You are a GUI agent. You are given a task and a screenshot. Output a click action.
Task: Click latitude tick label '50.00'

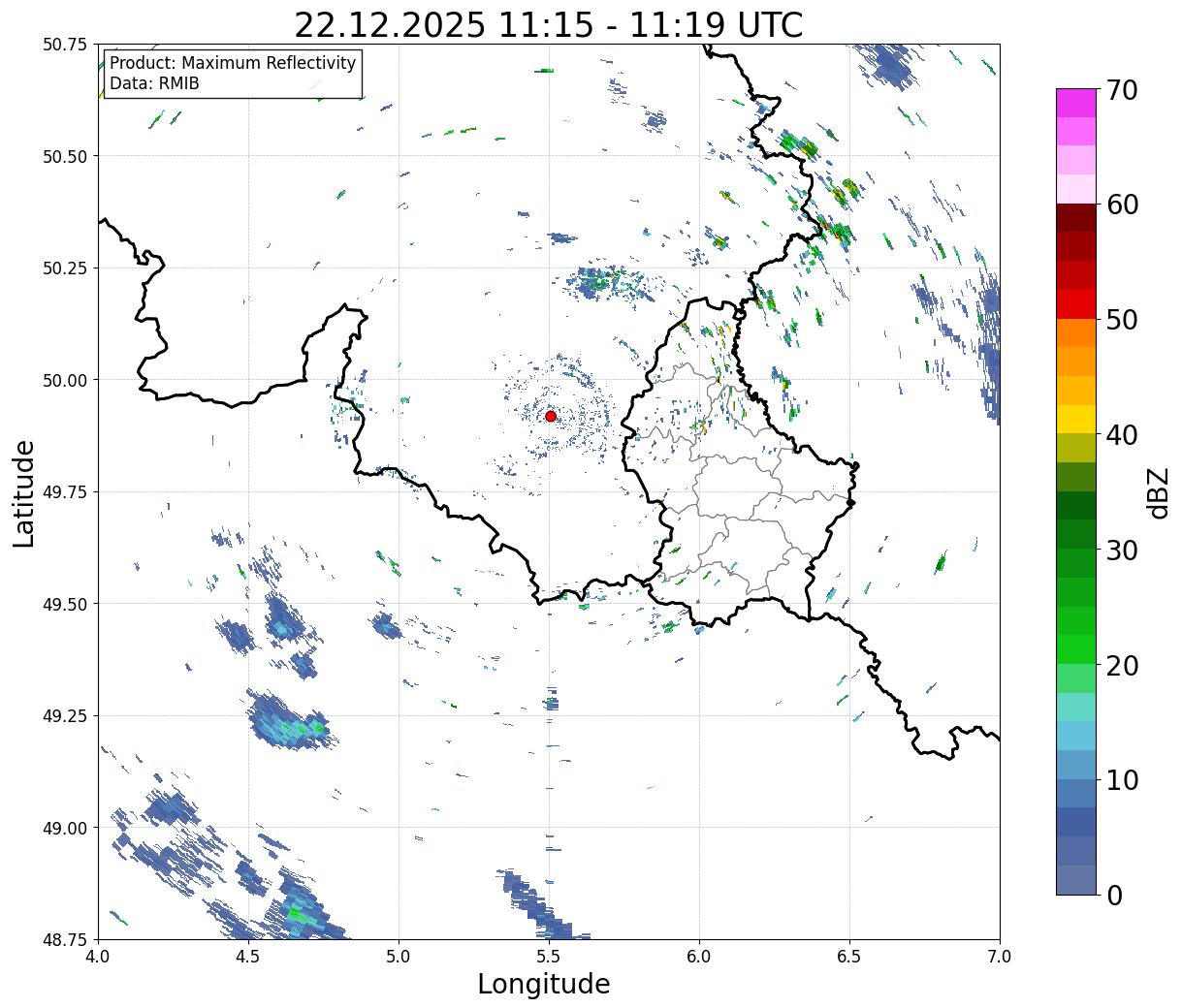(64, 380)
